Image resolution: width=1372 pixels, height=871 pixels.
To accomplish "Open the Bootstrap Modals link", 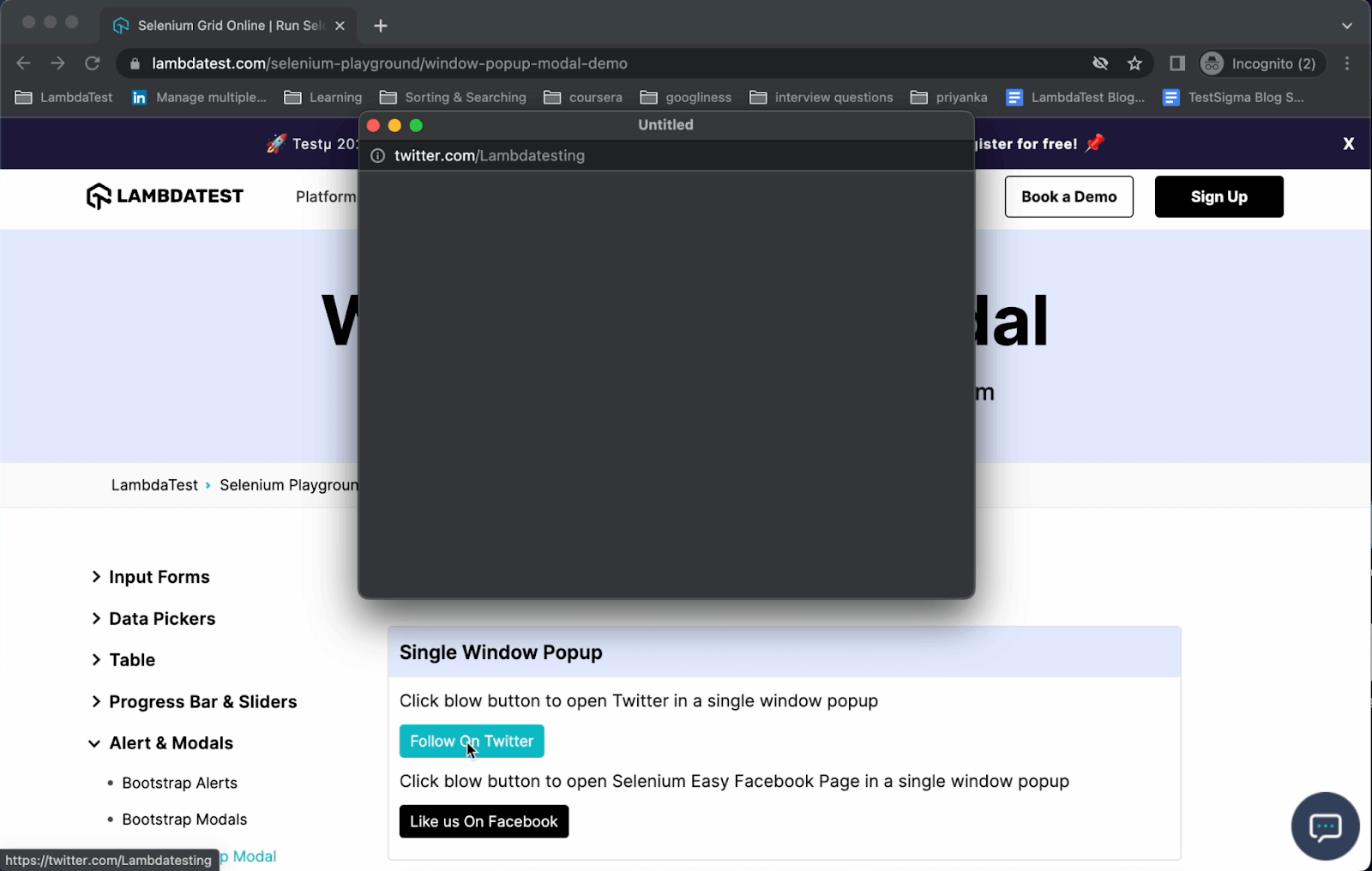I will pos(184,820).
